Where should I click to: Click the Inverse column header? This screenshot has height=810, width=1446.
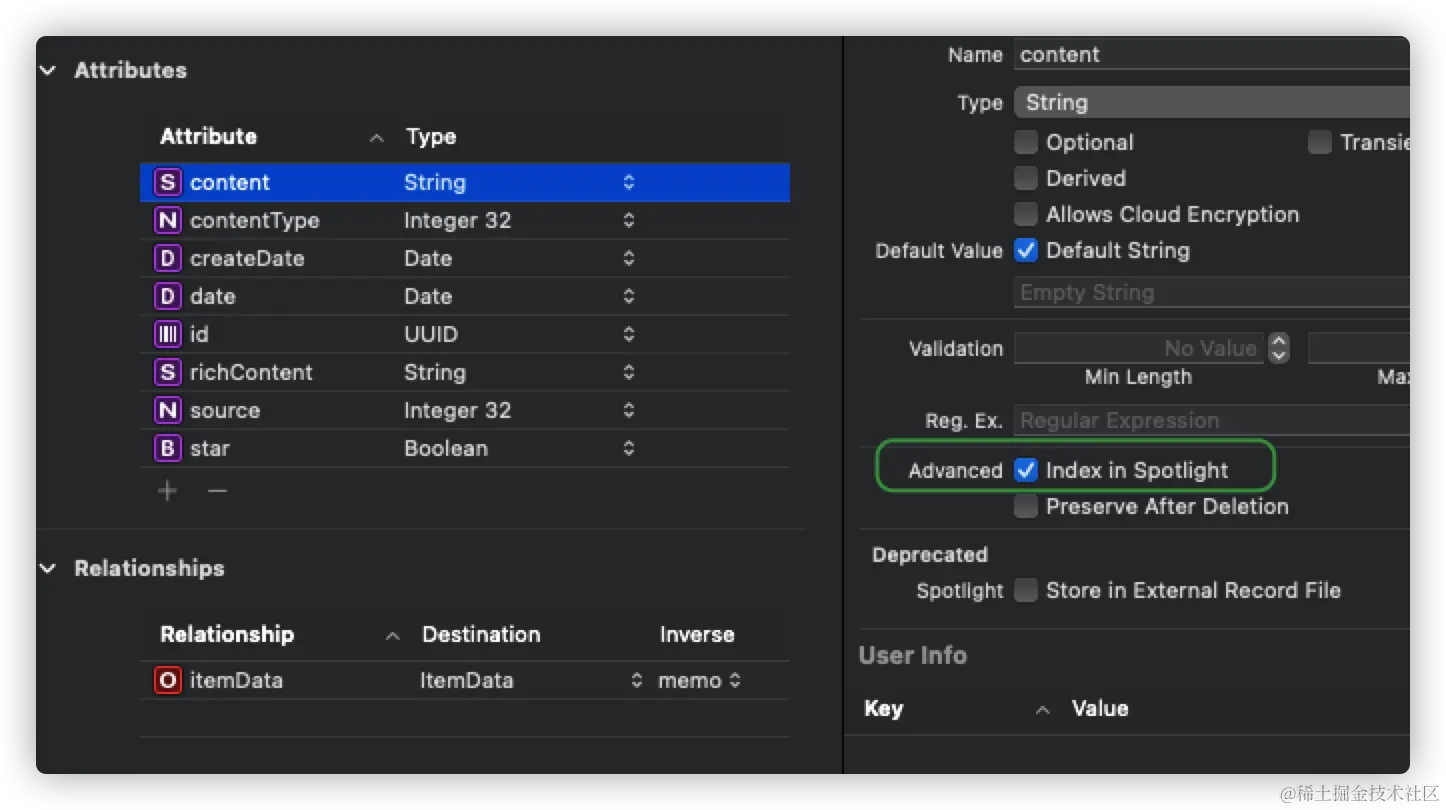coord(697,634)
